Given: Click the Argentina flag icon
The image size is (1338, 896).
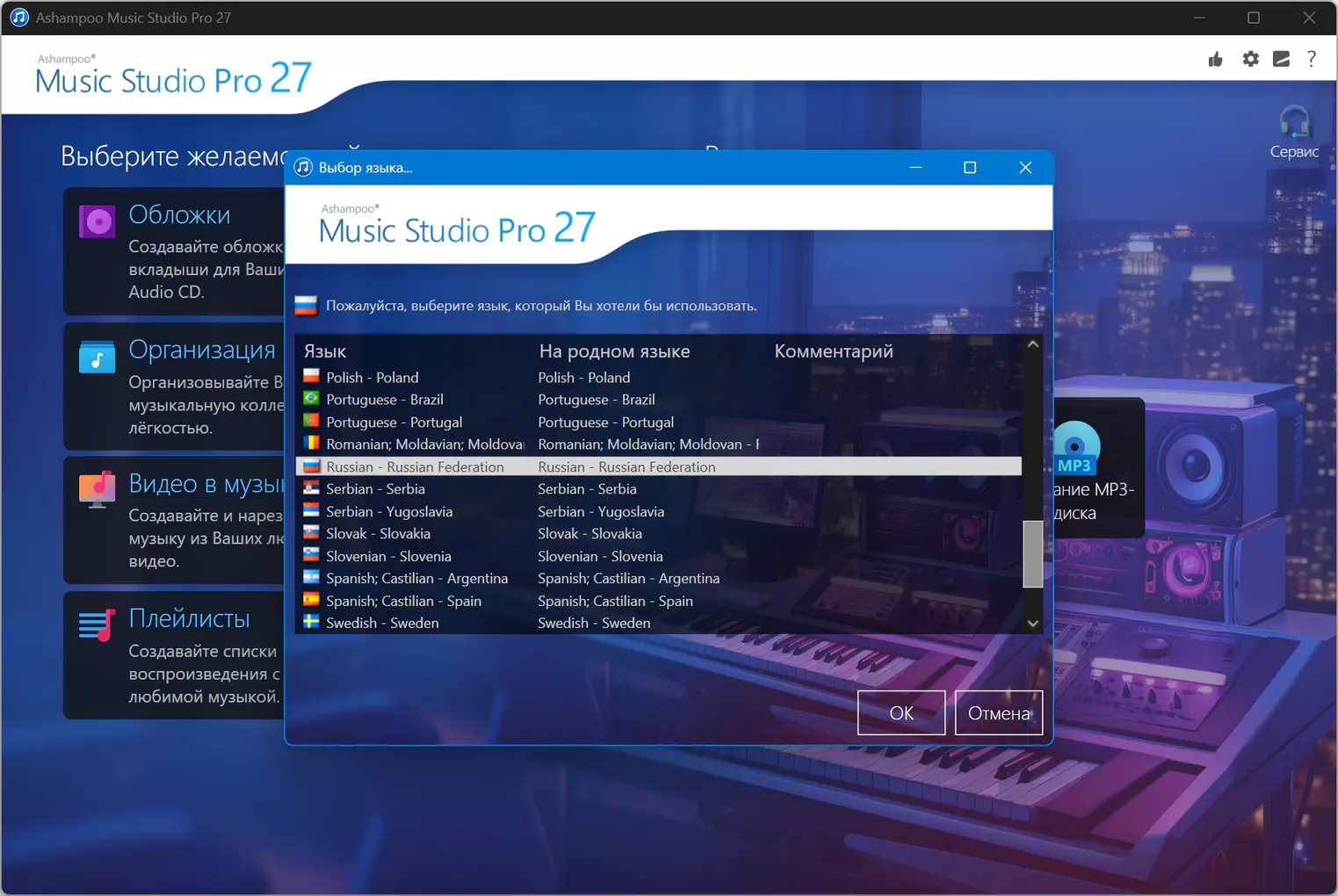Looking at the screenshot, I should [311, 578].
